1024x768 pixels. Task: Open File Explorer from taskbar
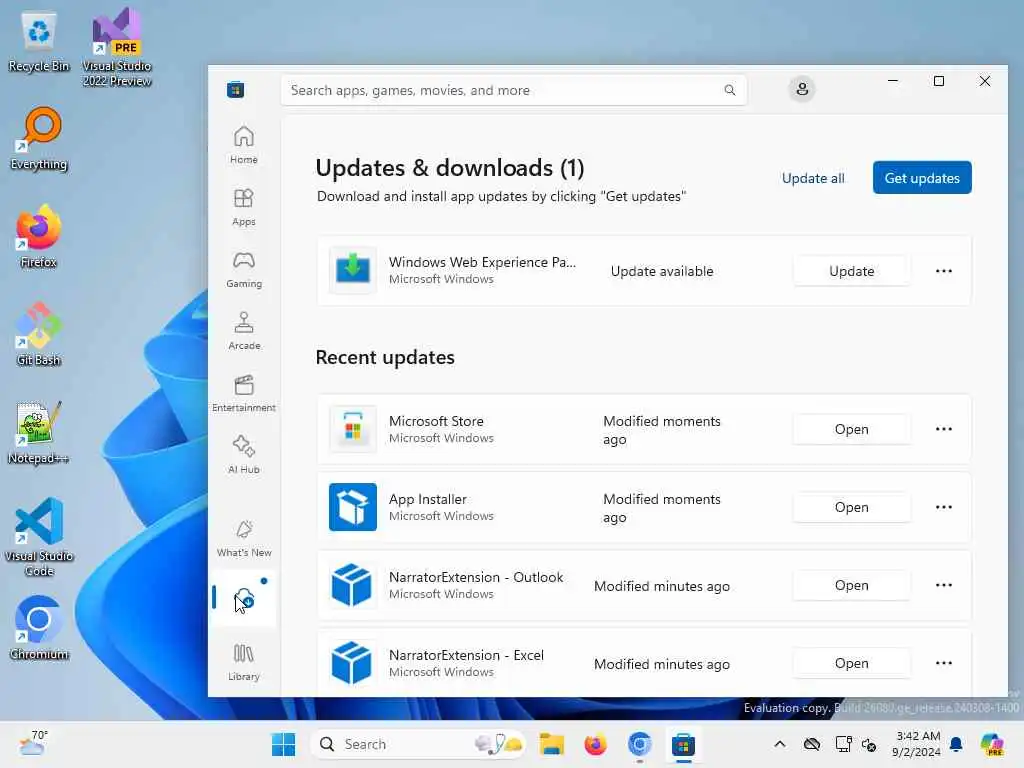(x=552, y=744)
